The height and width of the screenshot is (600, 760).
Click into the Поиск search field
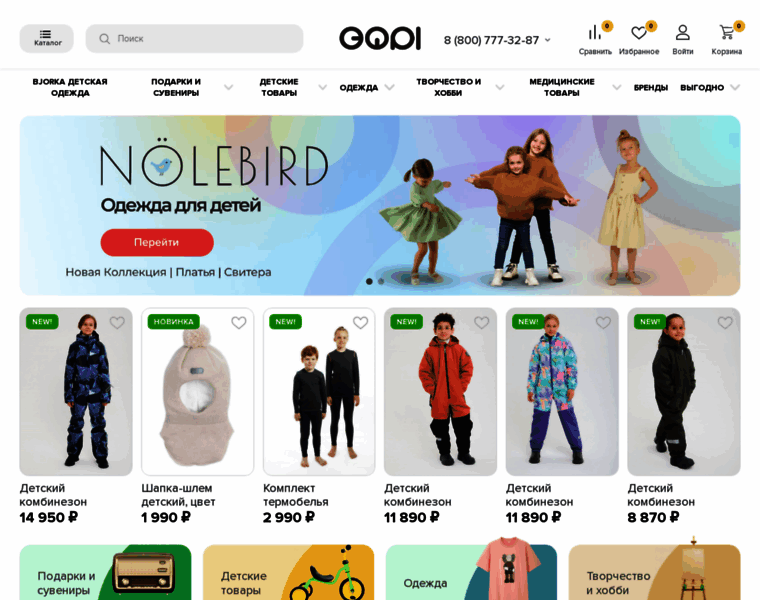pyautogui.click(x=194, y=38)
